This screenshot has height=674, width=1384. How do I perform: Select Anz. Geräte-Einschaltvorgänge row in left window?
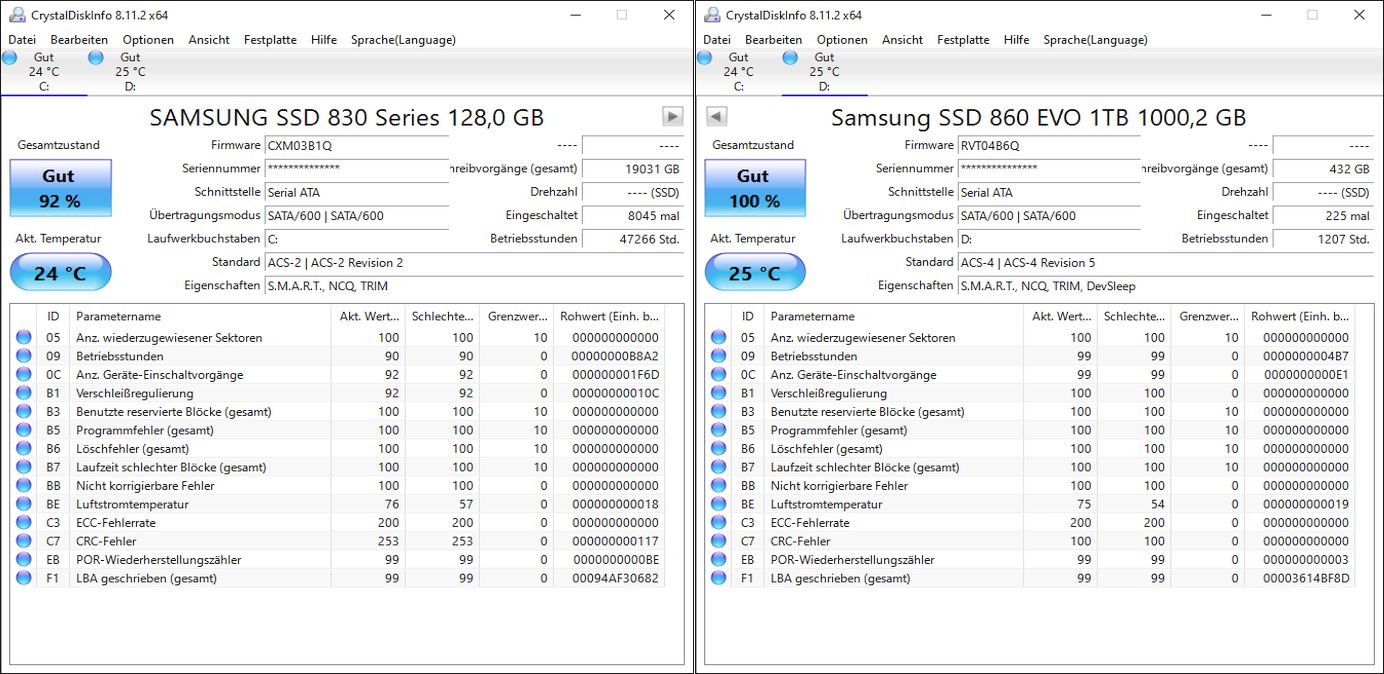coord(337,374)
